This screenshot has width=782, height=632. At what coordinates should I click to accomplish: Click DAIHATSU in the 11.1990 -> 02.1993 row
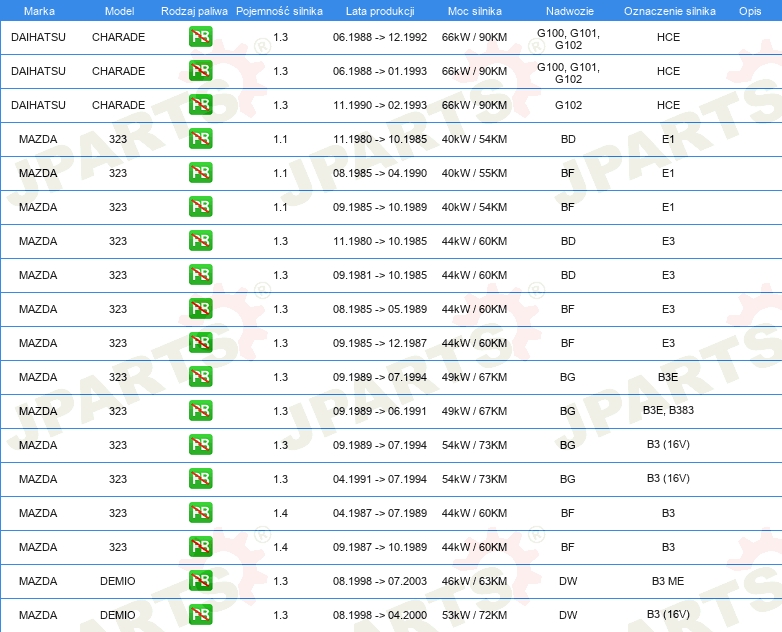[38, 105]
